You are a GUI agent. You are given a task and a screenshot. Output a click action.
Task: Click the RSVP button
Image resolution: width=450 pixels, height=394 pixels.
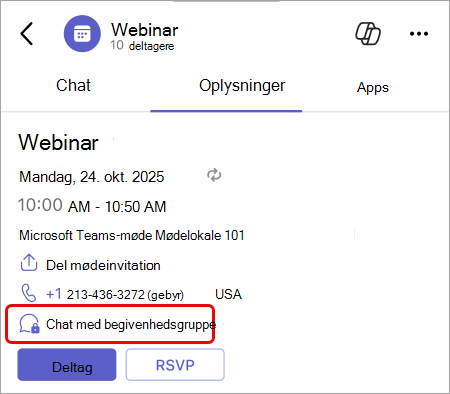(x=175, y=365)
